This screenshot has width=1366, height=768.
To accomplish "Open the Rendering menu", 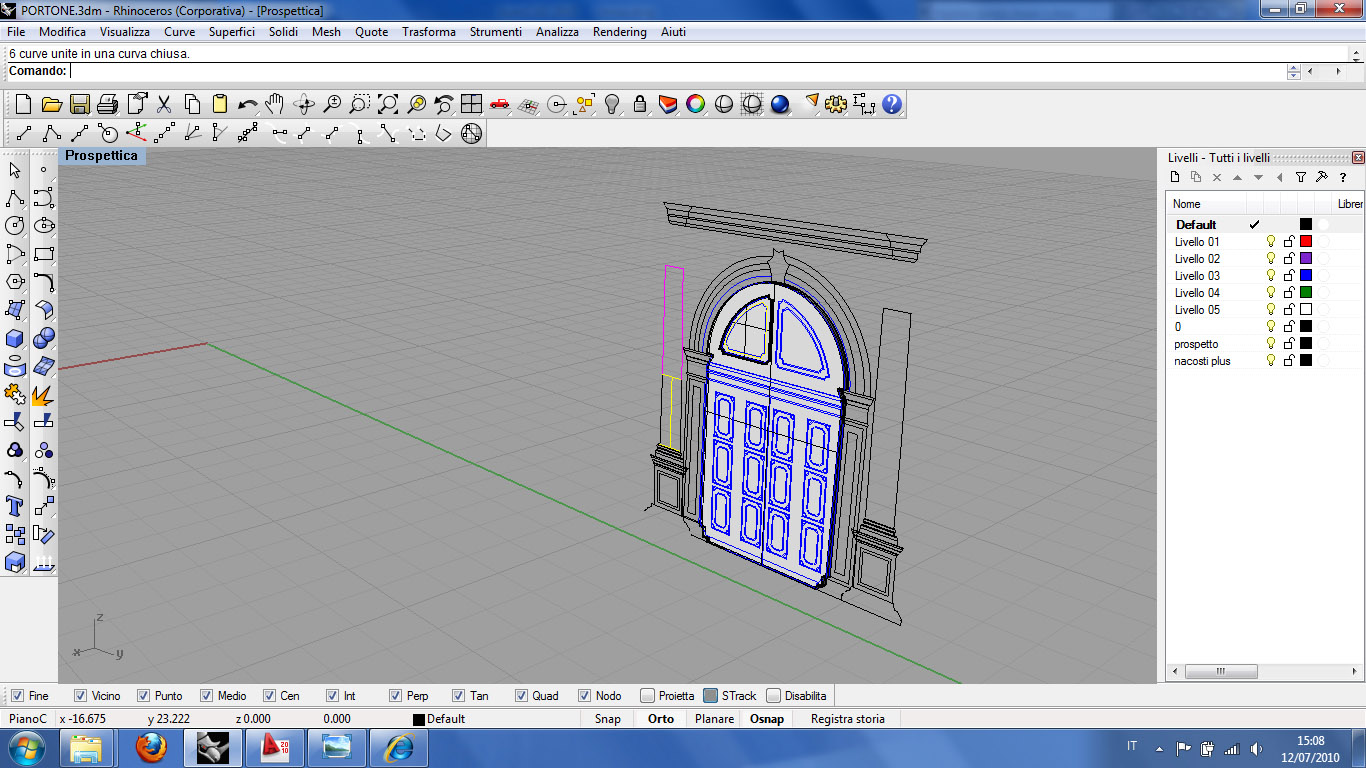I will (x=620, y=32).
